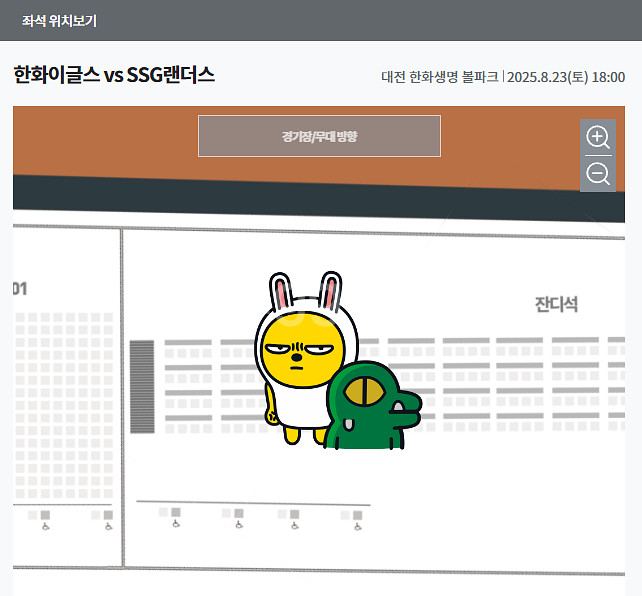The width and height of the screenshot is (642, 596).
Task: Click the dark striped seat block at left
Action: [x=142, y=386]
